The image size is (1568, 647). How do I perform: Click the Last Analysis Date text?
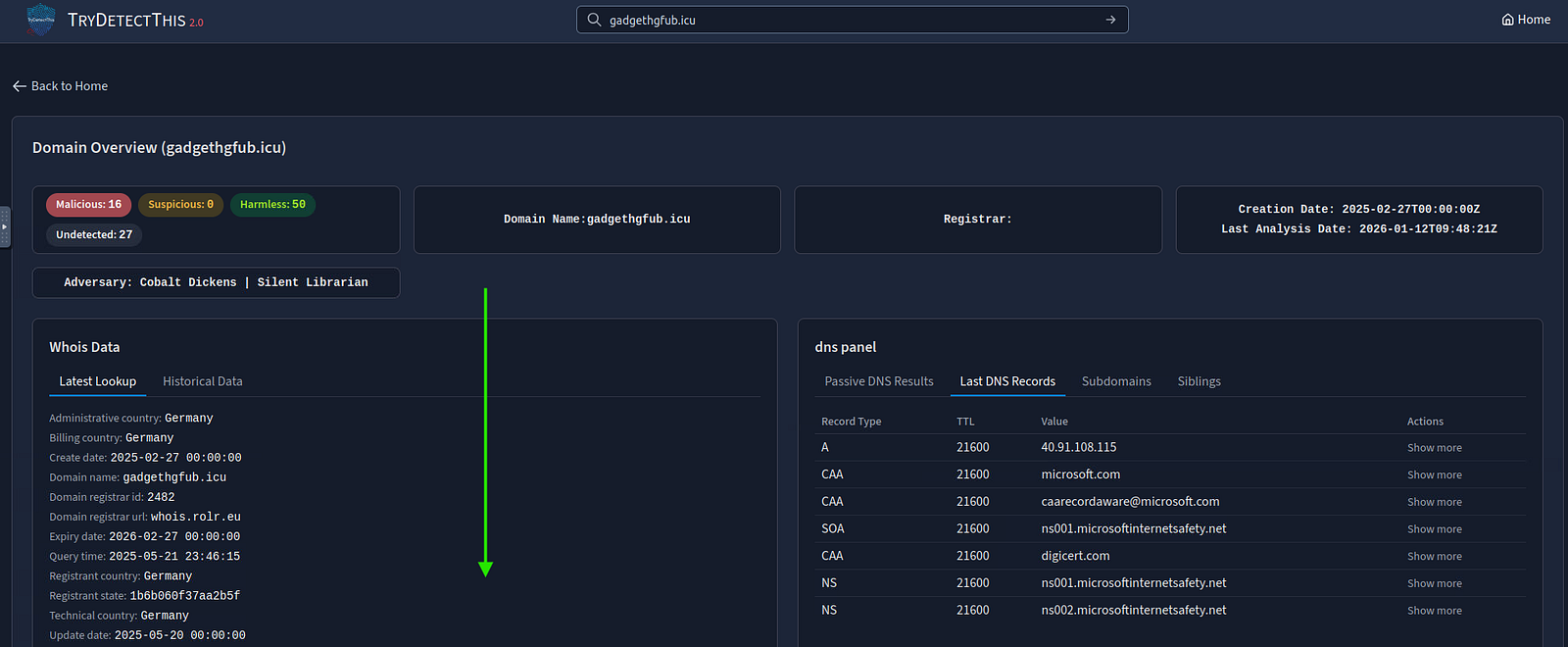[x=1359, y=229]
